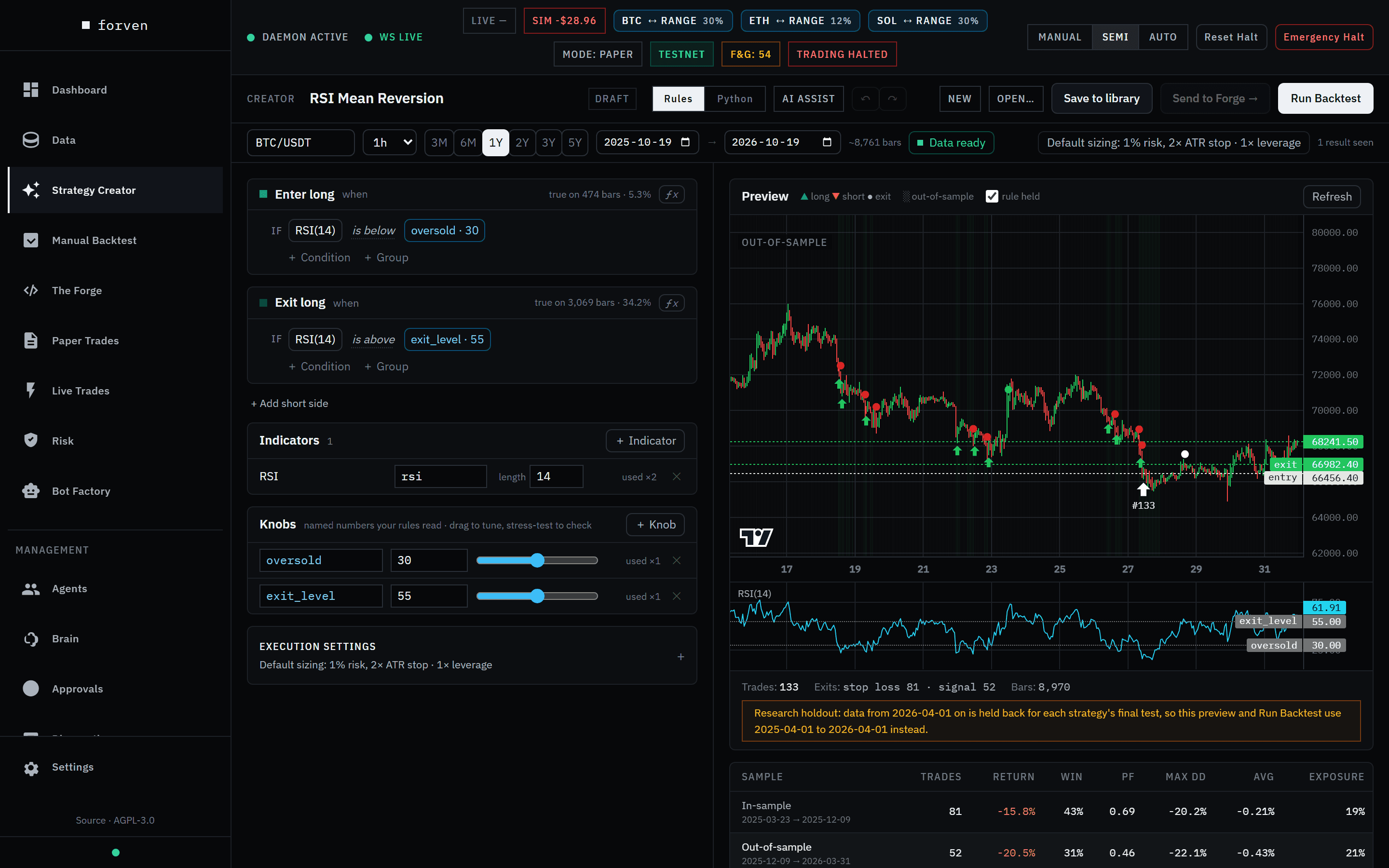The width and height of the screenshot is (1389, 868).
Task: Open the Brain icon in Management
Action: 31,639
